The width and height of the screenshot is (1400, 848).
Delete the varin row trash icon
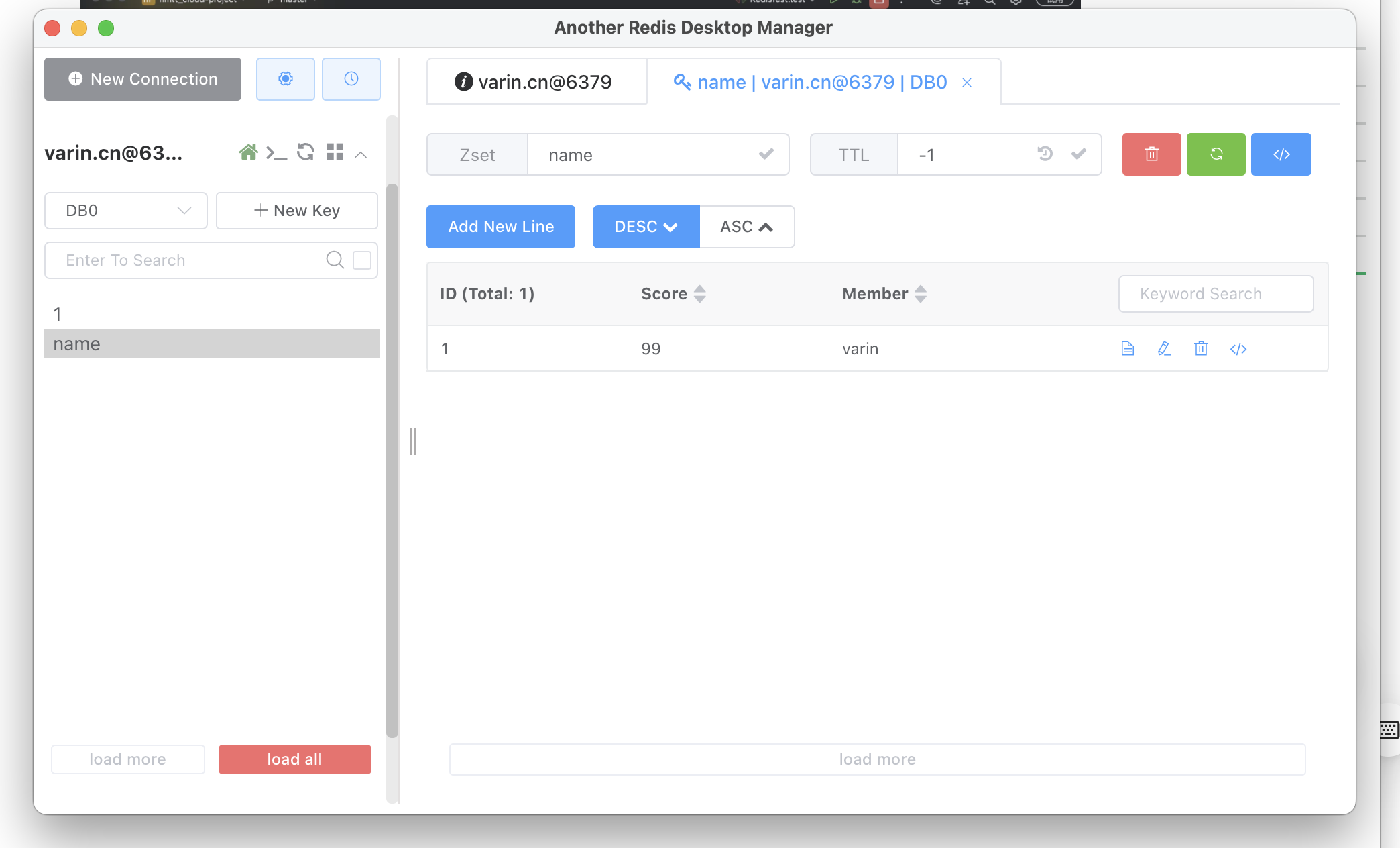[x=1201, y=348]
